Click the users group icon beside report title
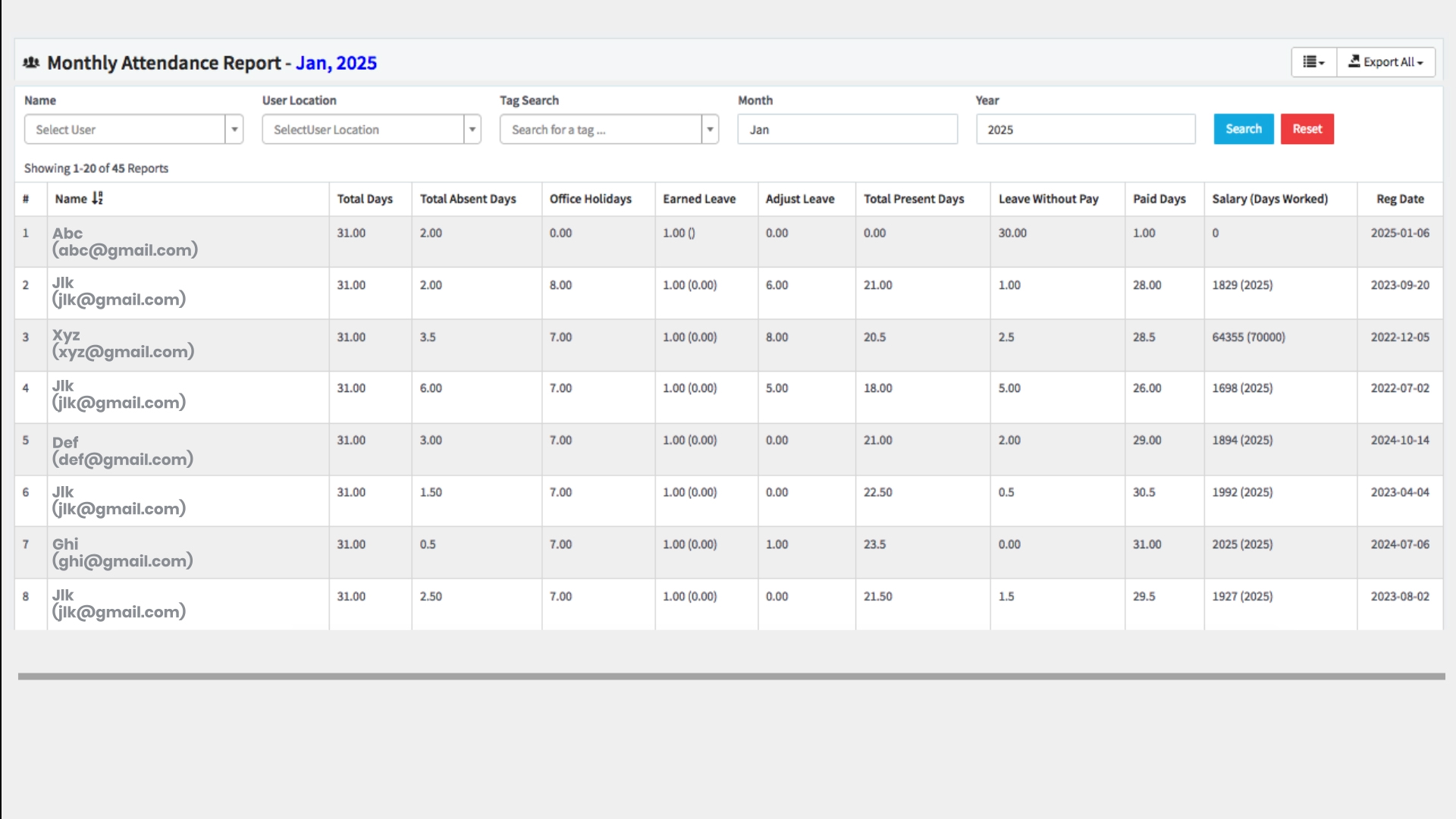The height and width of the screenshot is (819, 1456). [x=31, y=63]
